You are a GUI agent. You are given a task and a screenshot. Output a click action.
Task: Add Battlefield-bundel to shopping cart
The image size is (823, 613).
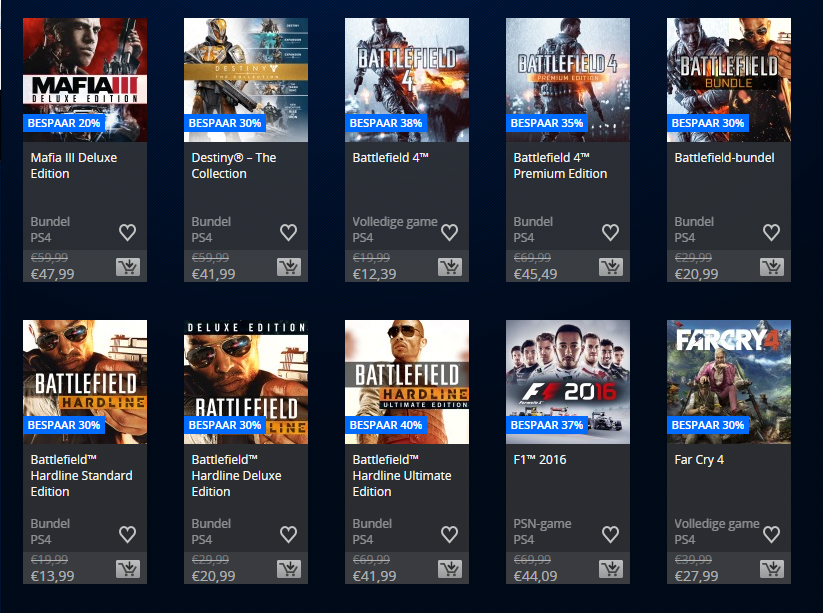771,267
